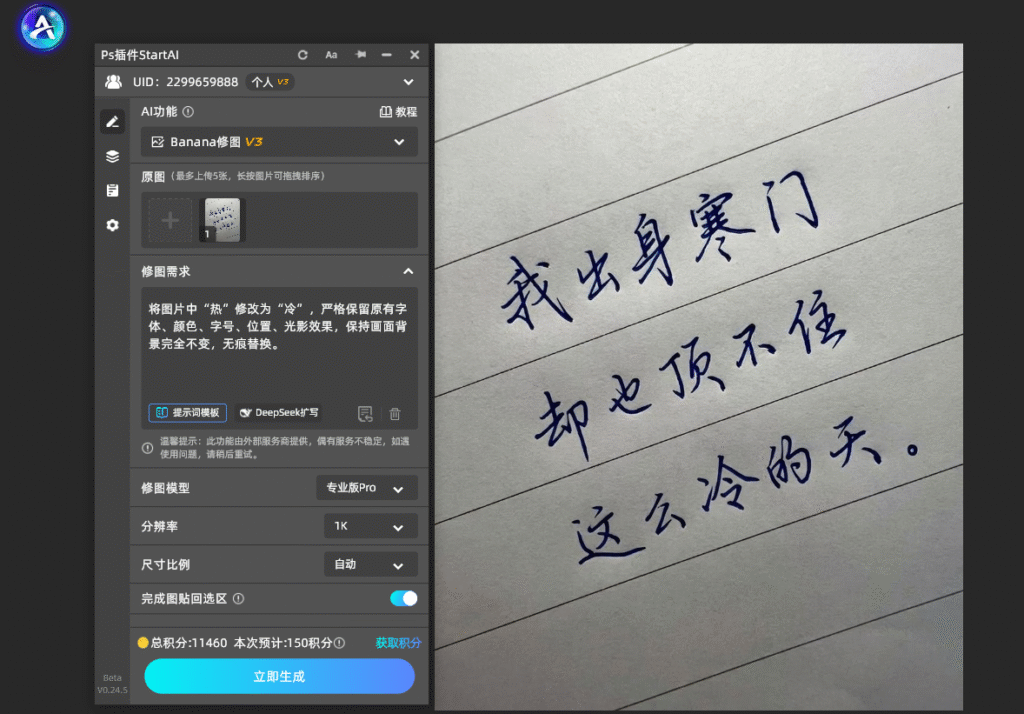Click the 总积分:11460 text
Image resolution: width=1024 pixels, height=714 pixels.
189,643
